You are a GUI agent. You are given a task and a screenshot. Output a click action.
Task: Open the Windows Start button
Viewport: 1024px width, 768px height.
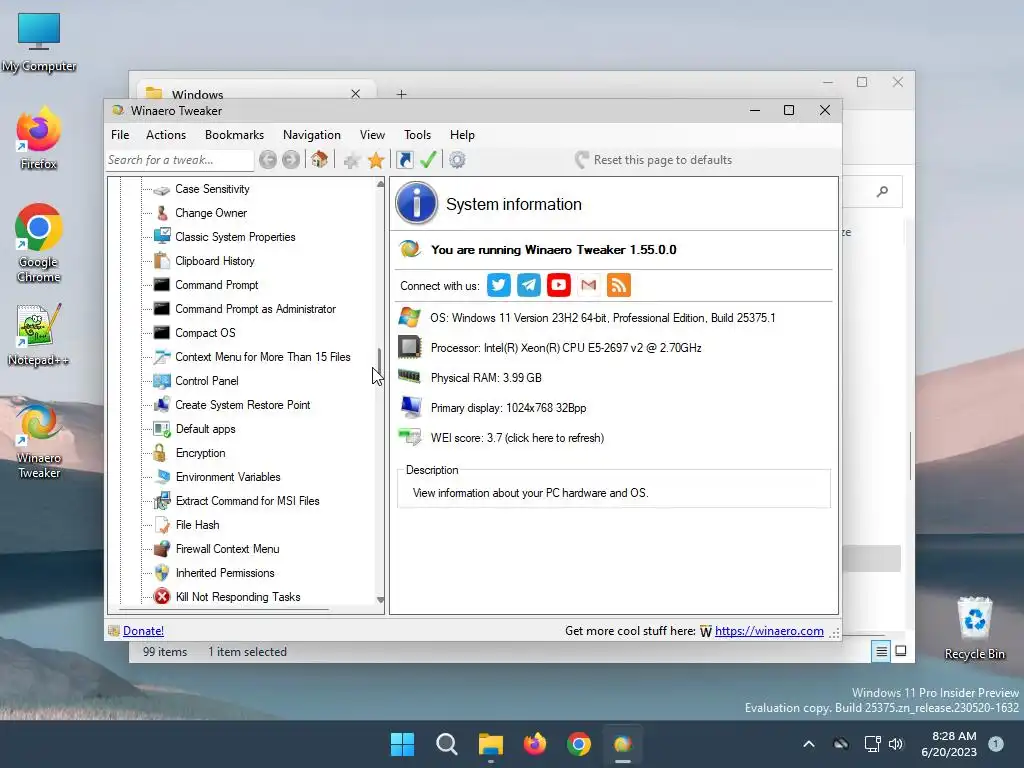[402, 744]
